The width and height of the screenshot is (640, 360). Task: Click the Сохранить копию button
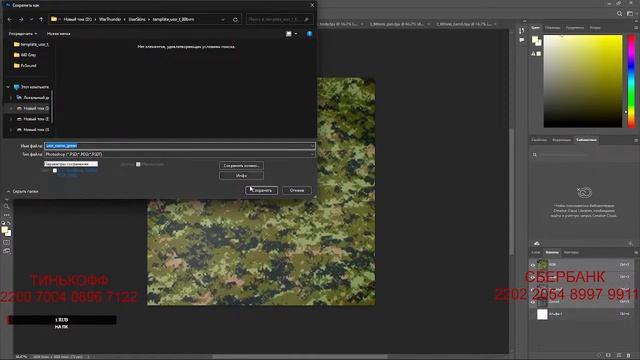[x=241, y=166]
